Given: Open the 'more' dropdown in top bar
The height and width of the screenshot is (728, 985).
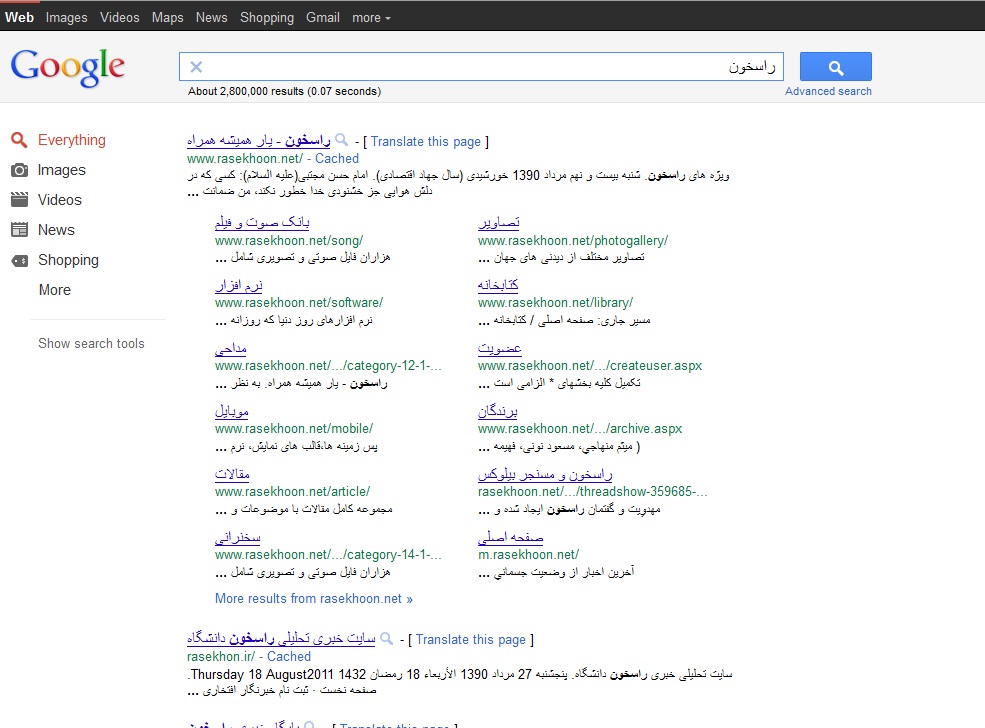Looking at the screenshot, I should click(x=371, y=18).
